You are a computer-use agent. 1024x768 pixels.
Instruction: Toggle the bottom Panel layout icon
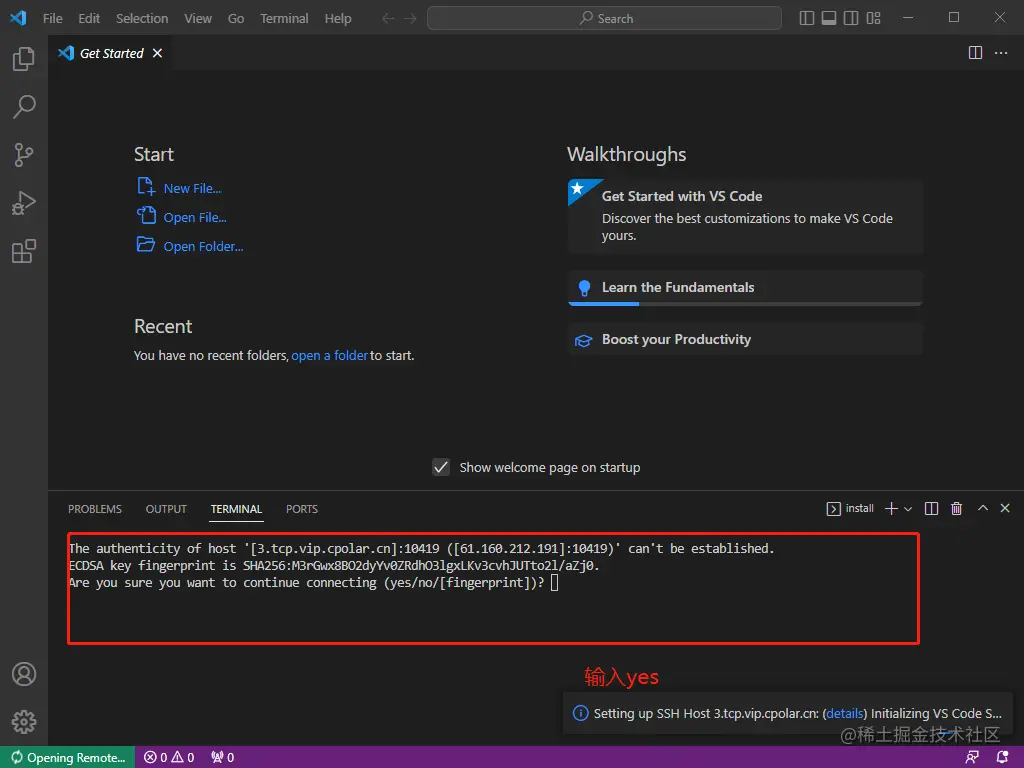coord(829,18)
